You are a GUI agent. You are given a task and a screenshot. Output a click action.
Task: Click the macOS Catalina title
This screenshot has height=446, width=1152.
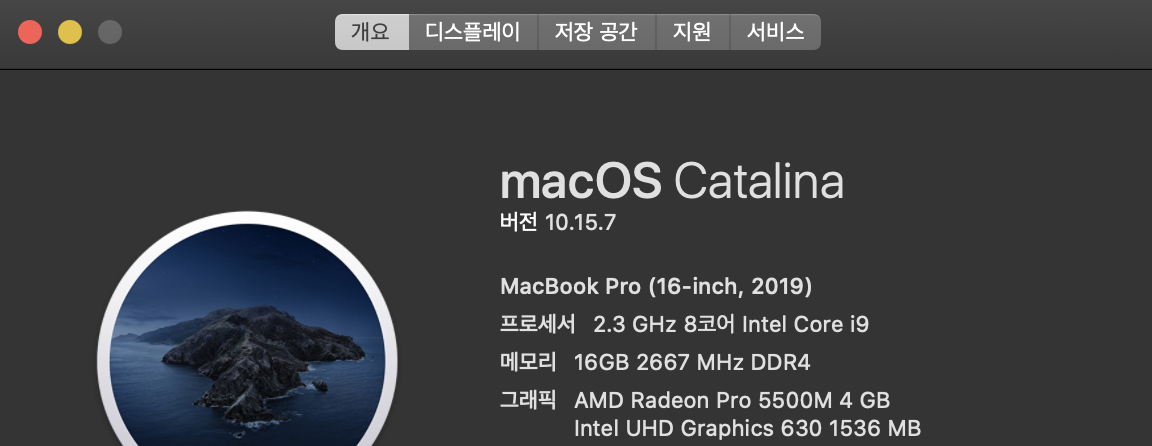click(672, 181)
